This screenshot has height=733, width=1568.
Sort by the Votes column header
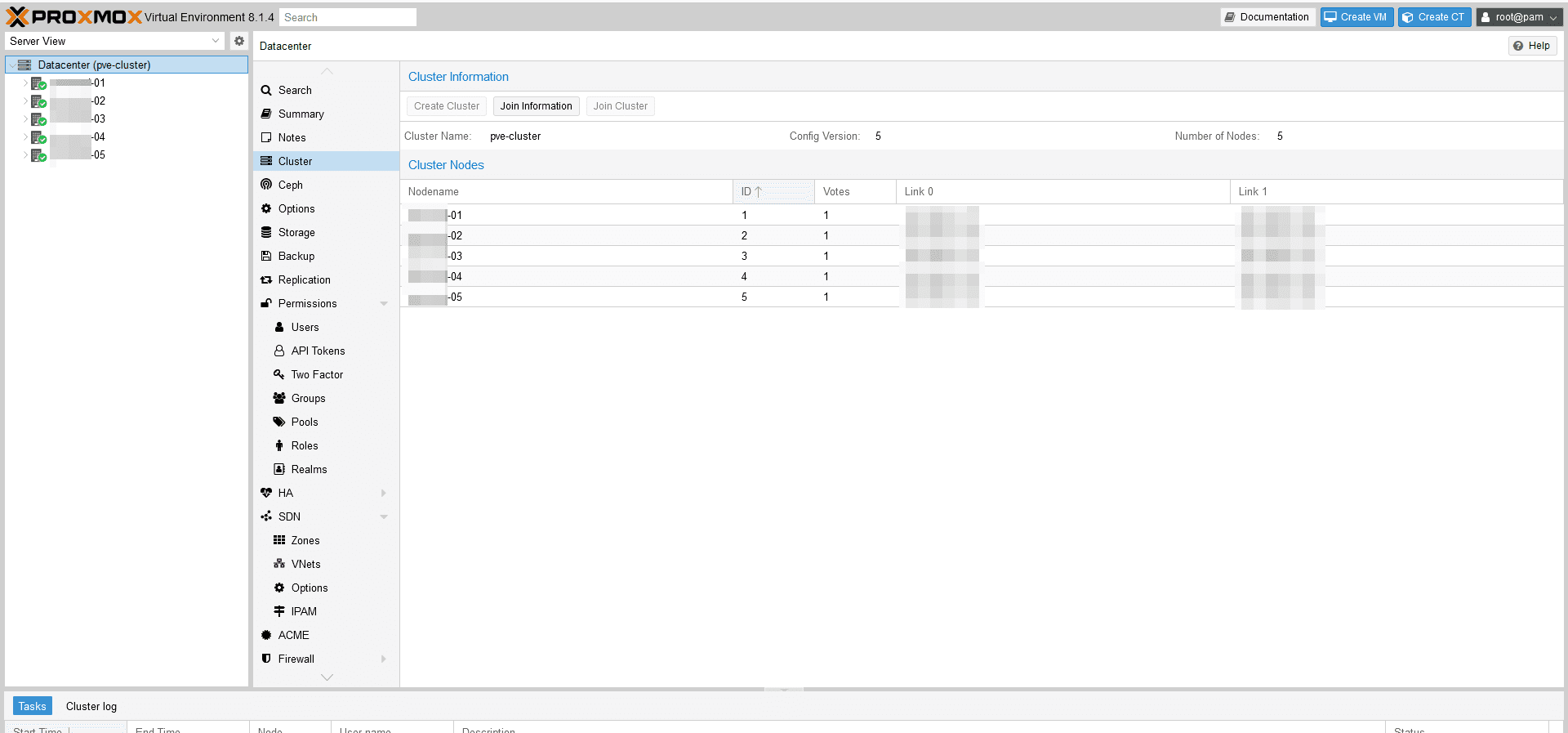click(855, 192)
